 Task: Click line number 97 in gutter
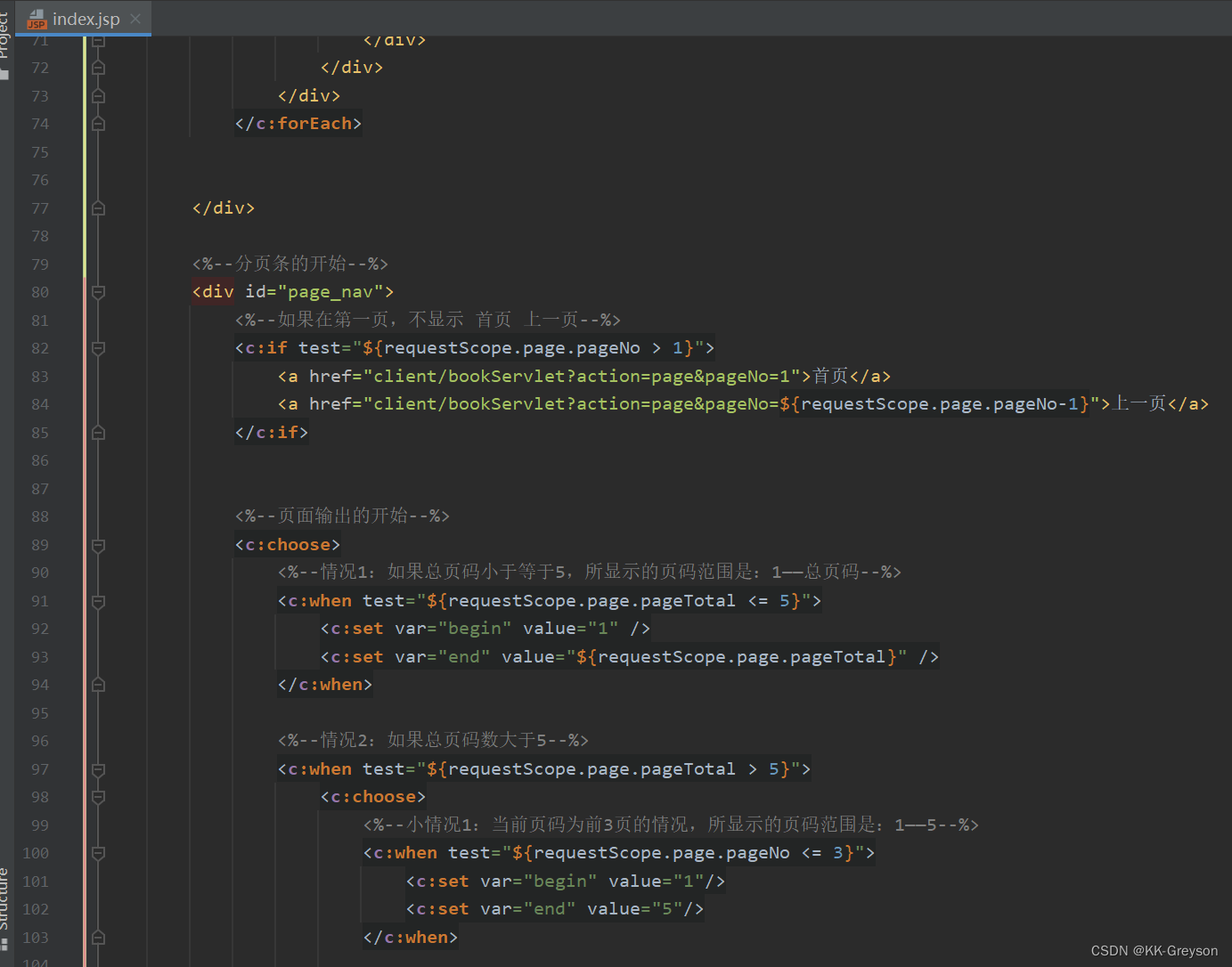[x=40, y=769]
